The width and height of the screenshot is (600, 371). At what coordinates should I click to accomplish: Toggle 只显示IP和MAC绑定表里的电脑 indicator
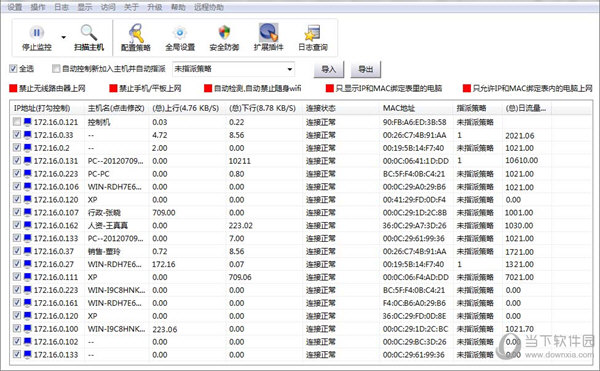[329, 89]
